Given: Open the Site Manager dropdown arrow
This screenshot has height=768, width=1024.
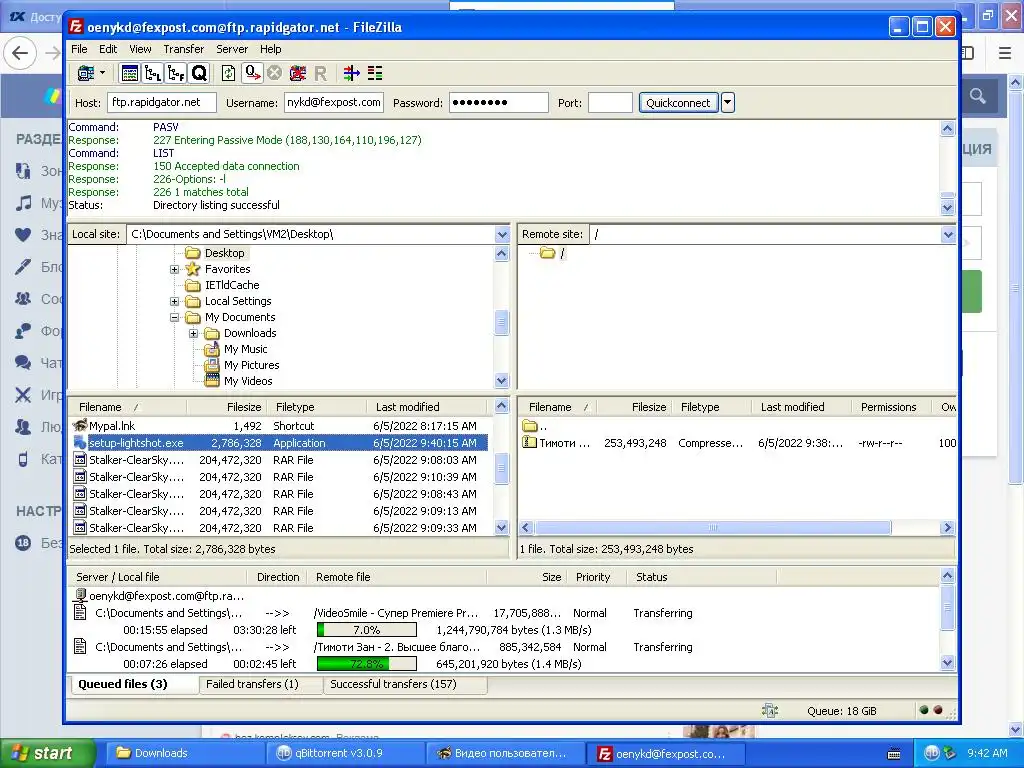Looking at the screenshot, I should pyautogui.click(x=103, y=73).
